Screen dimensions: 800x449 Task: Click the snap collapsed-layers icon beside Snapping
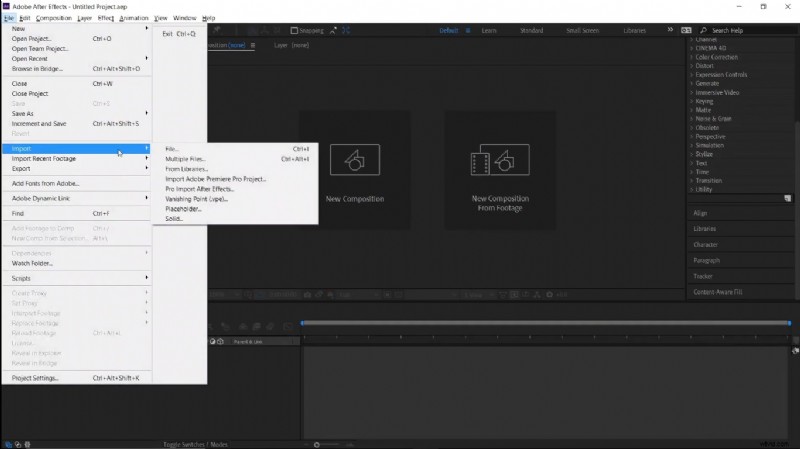pyautogui.click(x=333, y=31)
